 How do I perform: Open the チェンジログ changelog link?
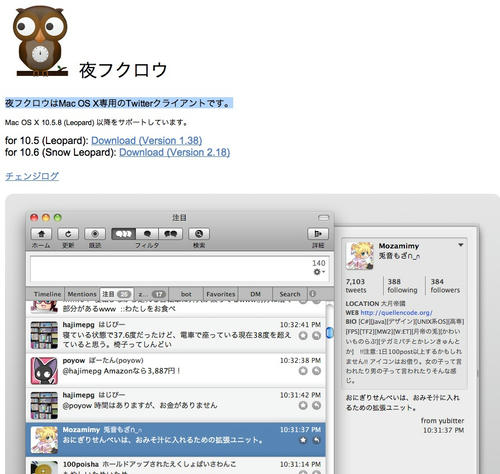coord(32,176)
